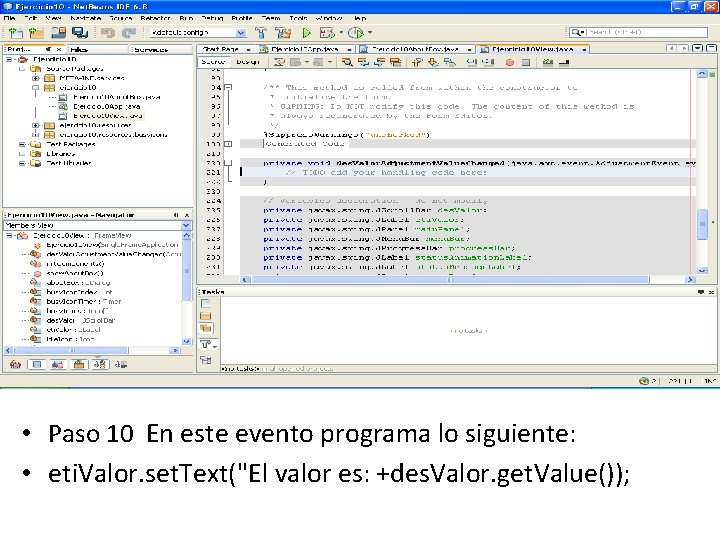Collapse the javadoc comment fold at line 94
Image resolution: width=720 pixels, height=540 pixels.
[x=228, y=87]
